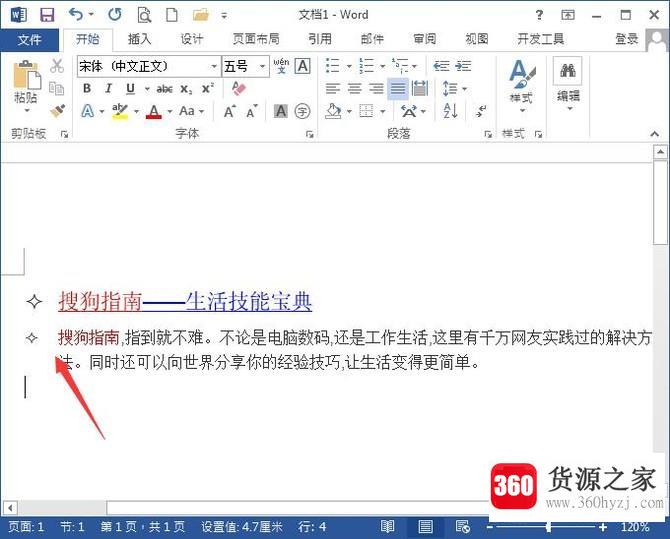Image resolution: width=670 pixels, height=539 pixels.
Task: Switch to the Developer (开发工具) tab
Action: (x=541, y=39)
